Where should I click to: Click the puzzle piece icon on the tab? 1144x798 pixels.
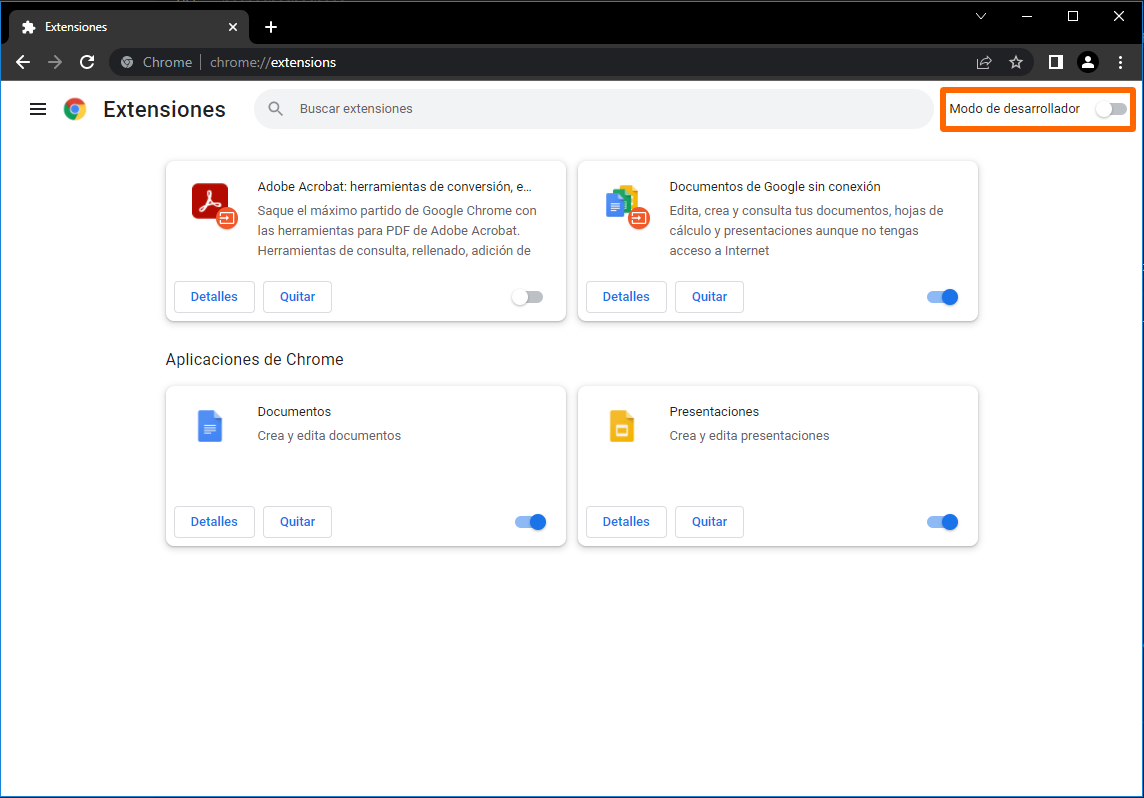28,27
